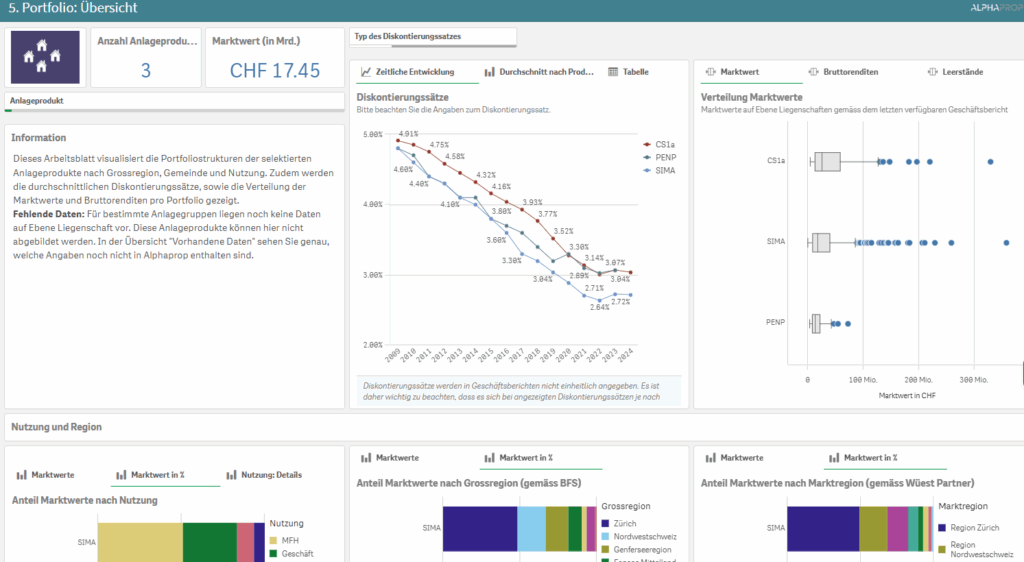
Task: Click the table icon beside Tabelle
Action: click(613, 73)
